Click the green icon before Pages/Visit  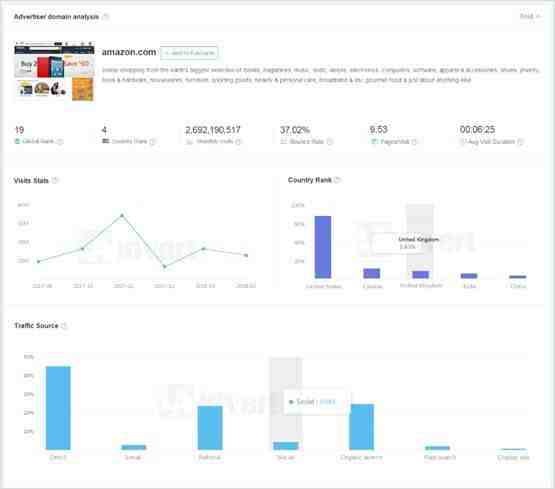coord(374,142)
